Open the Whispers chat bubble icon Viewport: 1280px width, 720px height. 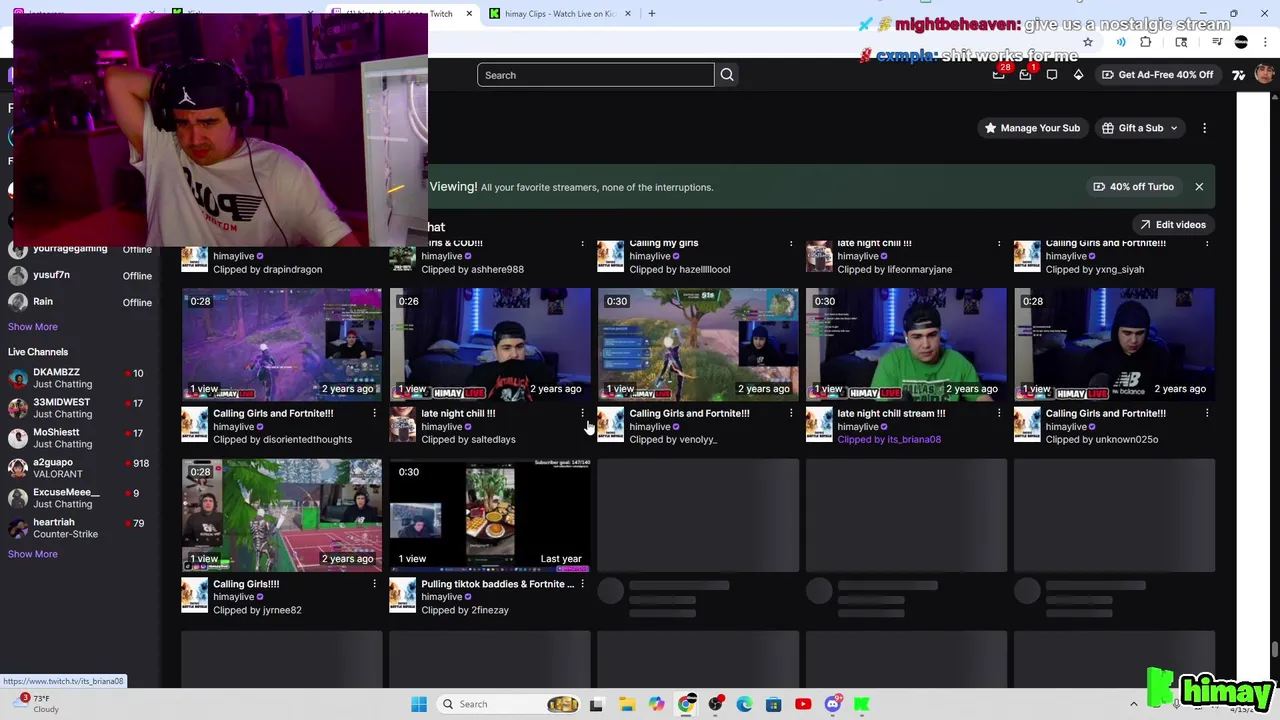(x=1052, y=75)
